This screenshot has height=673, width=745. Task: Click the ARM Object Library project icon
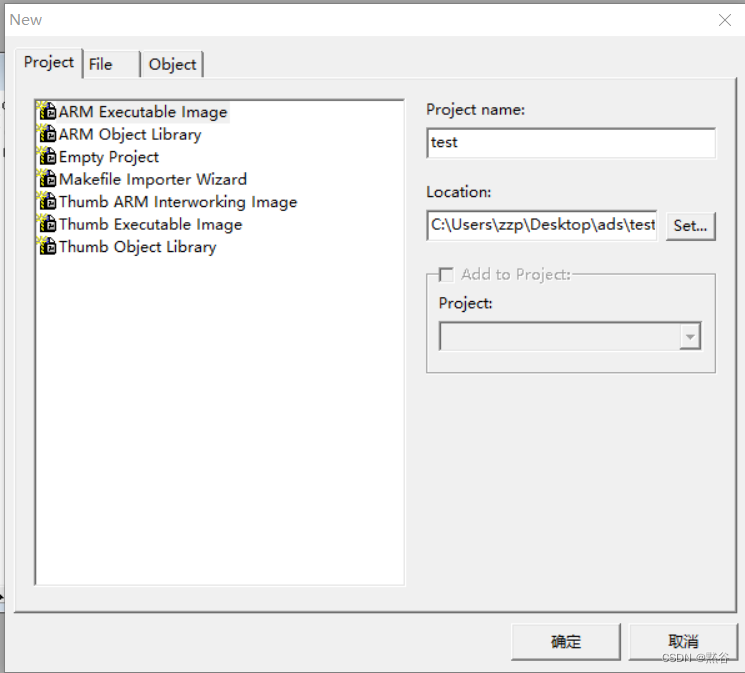[47, 134]
